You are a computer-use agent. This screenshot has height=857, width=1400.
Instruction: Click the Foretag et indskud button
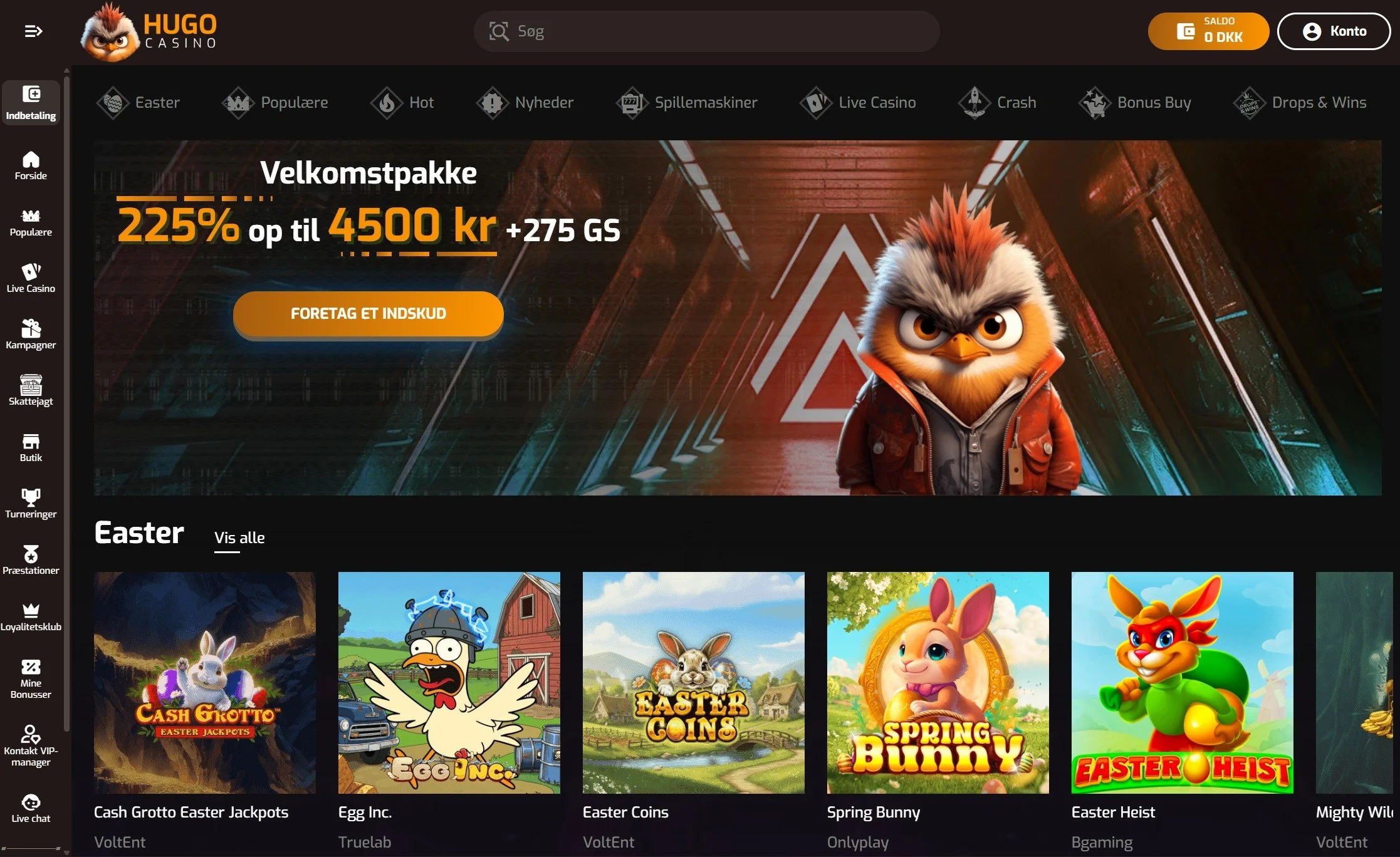click(368, 314)
